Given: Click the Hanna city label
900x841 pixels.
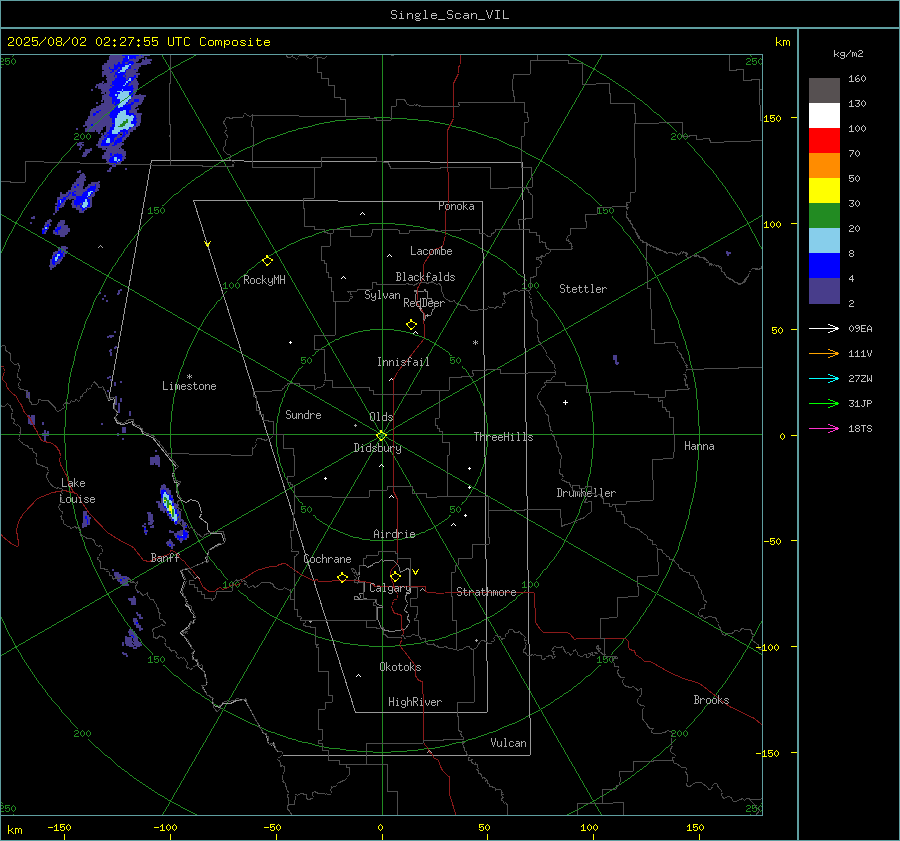Looking at the screenshot, I should pos(699,446).
